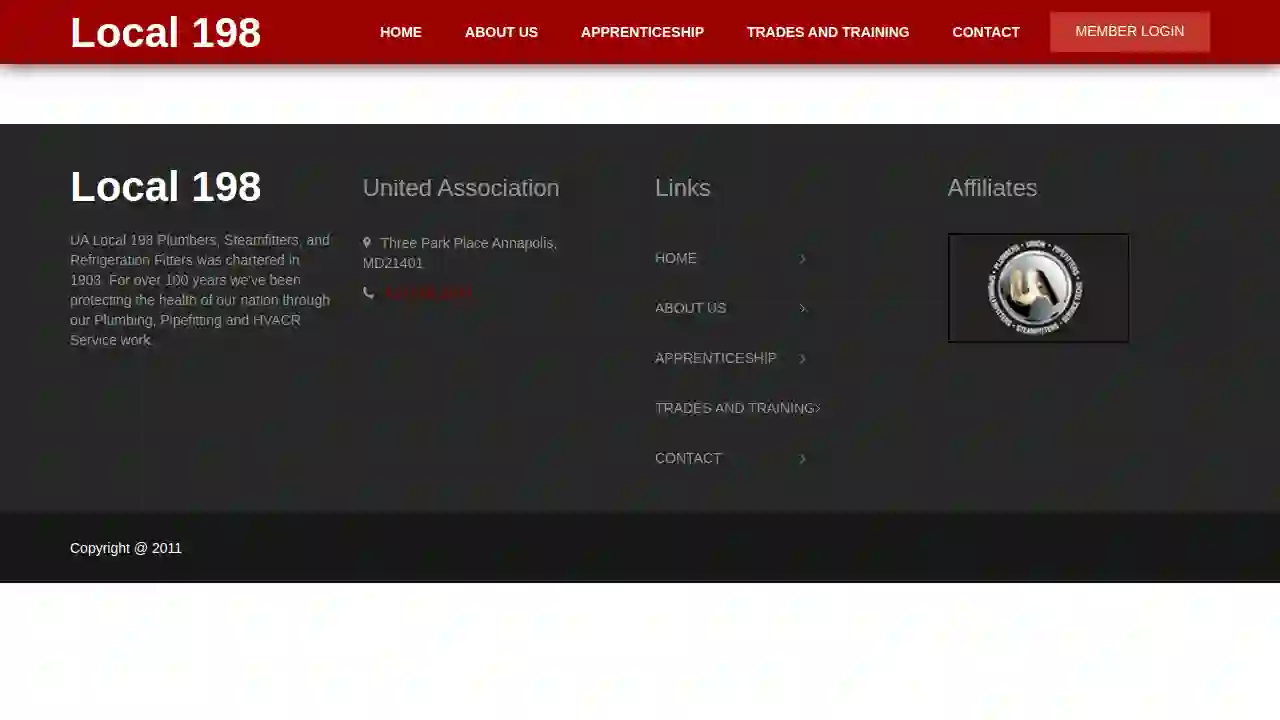
Task: Click the Links heading
Action: [683, 188]
